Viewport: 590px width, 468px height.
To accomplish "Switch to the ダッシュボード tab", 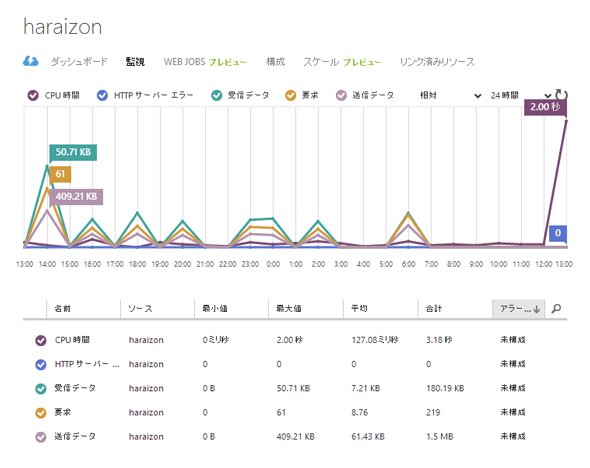I will 79,61.
